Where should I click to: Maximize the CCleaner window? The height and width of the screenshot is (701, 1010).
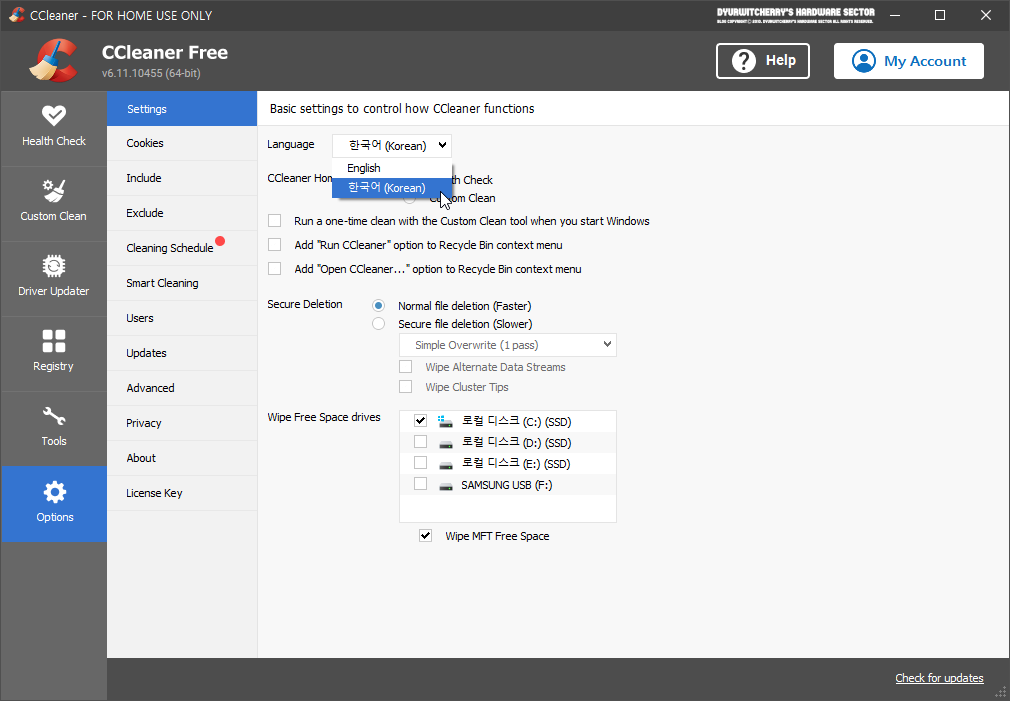[x=940, y=15]
